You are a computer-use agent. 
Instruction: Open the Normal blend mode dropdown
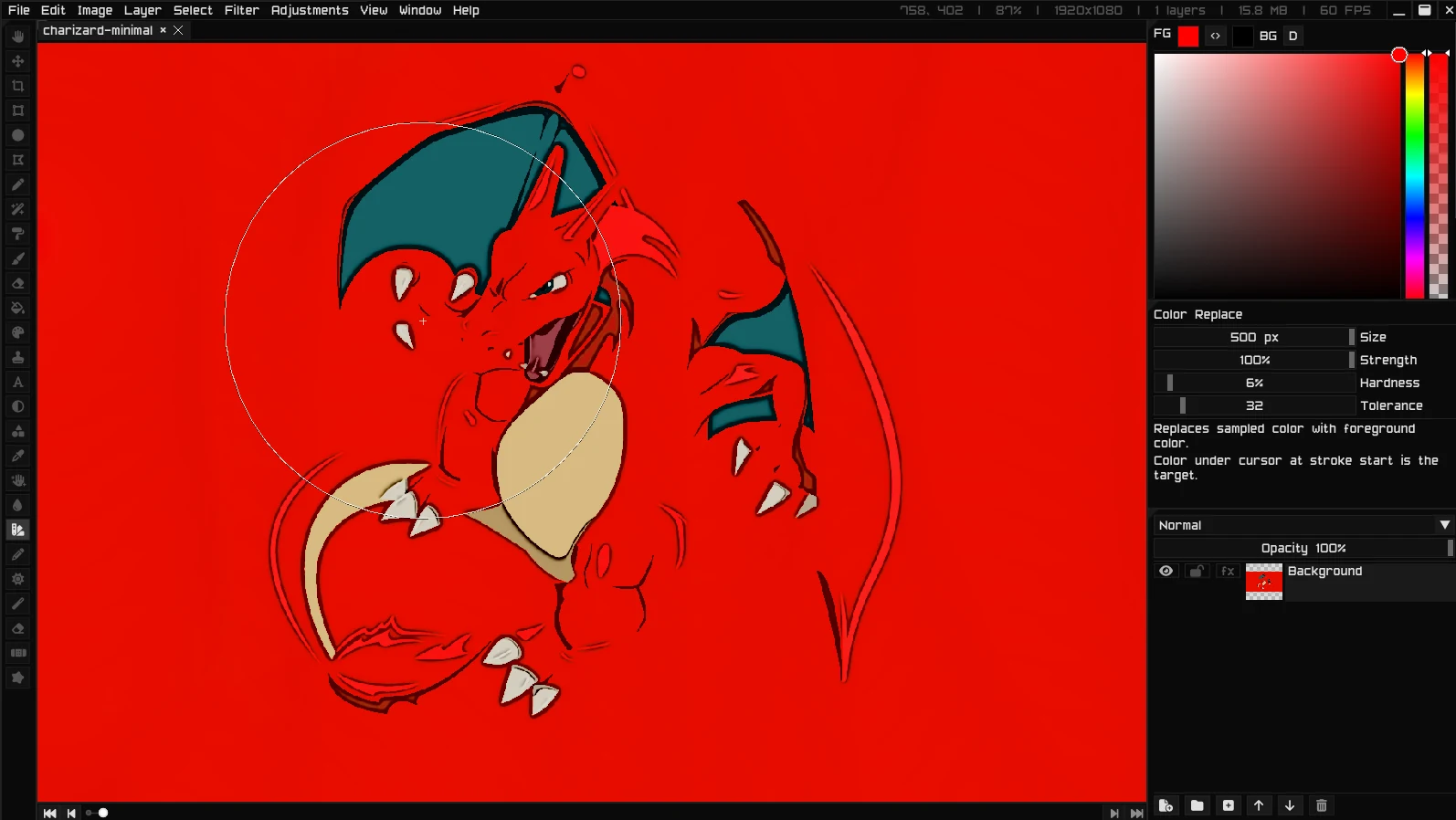1303,525
